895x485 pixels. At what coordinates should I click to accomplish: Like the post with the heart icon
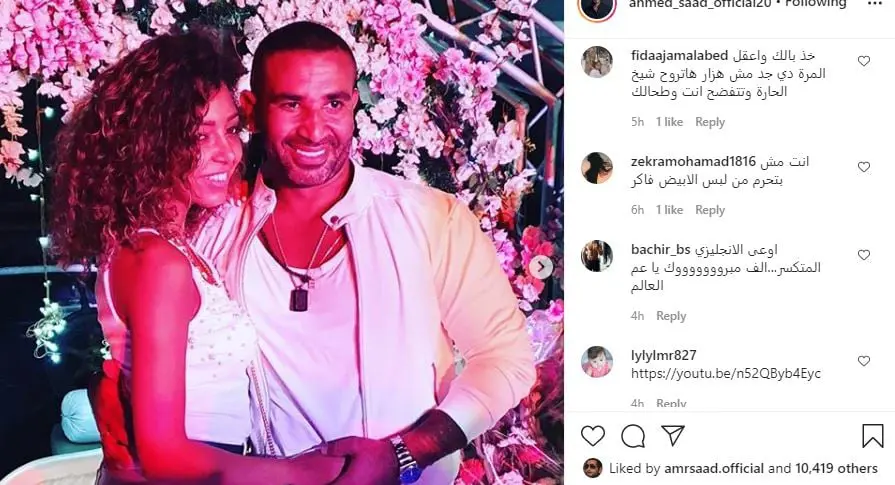592,436
